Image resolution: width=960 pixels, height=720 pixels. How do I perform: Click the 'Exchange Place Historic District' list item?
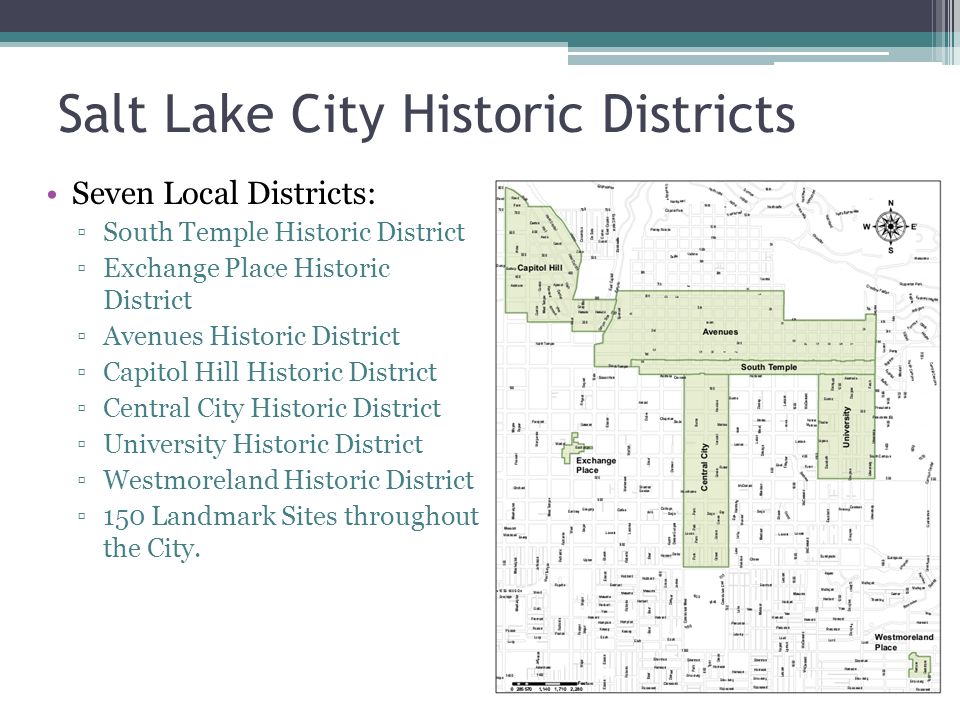[x=247, y=284]
